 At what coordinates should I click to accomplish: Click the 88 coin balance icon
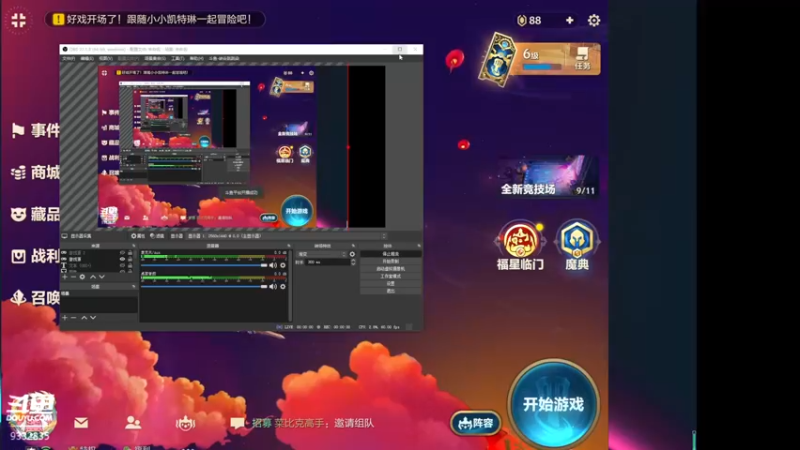(x=521, y=20)
